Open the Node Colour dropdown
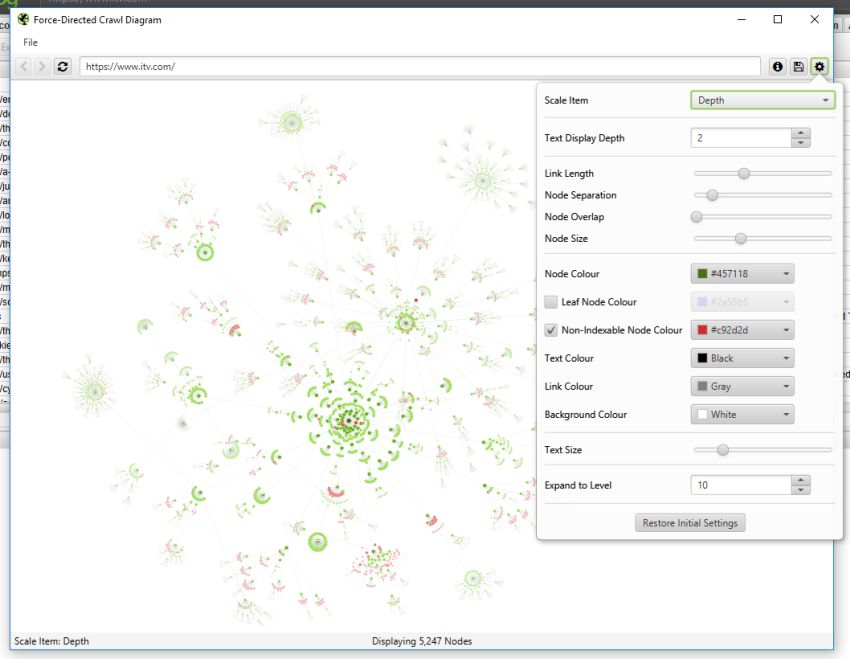This screenshot has width=850, height=659. tap(742, 273)
